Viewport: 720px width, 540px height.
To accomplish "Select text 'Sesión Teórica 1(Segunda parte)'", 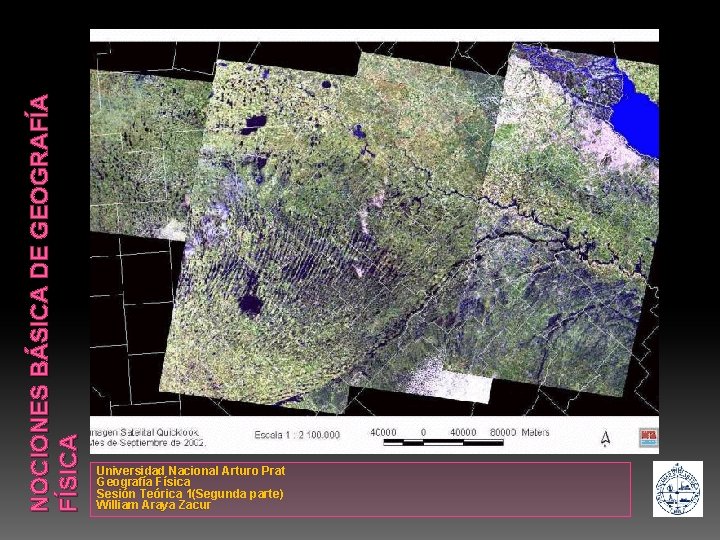I will (190, 494).
